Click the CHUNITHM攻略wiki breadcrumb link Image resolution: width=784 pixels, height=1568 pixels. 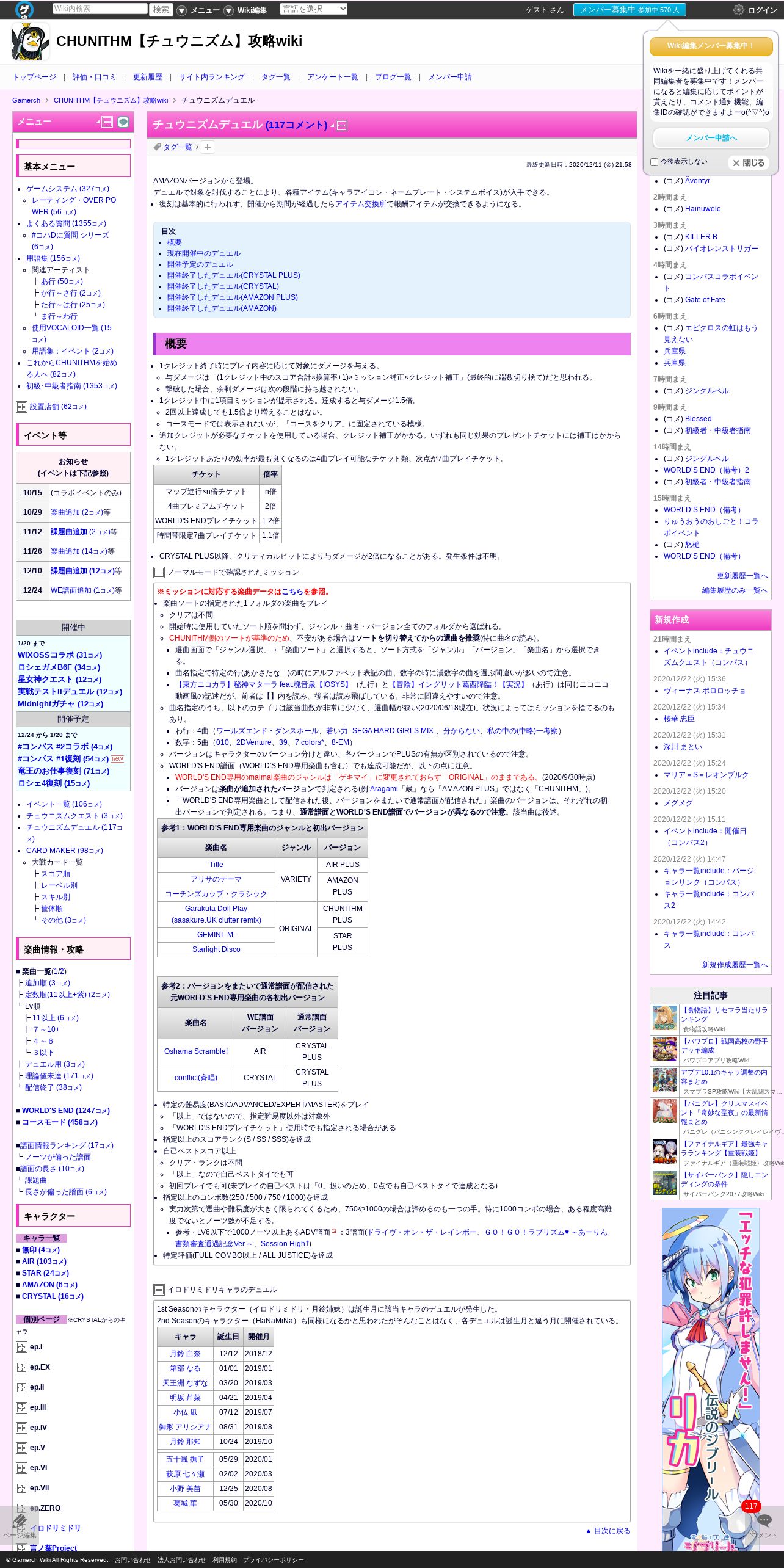(x=111, y=101)
